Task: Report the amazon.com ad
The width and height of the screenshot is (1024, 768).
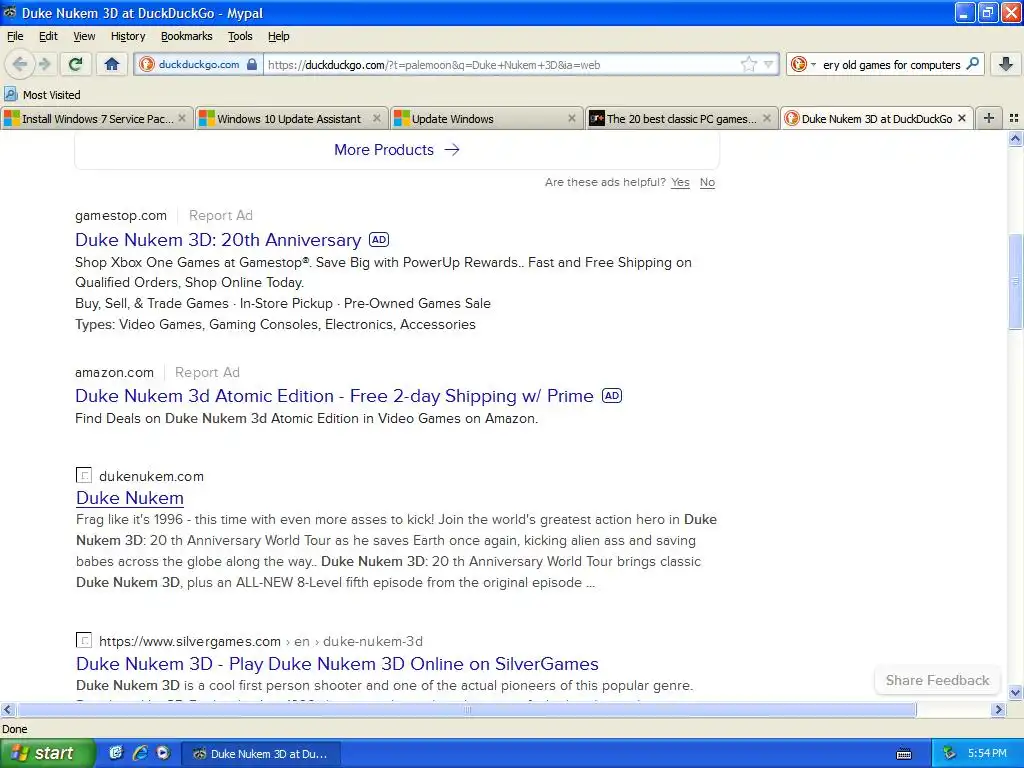Action: tap(207, 372)
